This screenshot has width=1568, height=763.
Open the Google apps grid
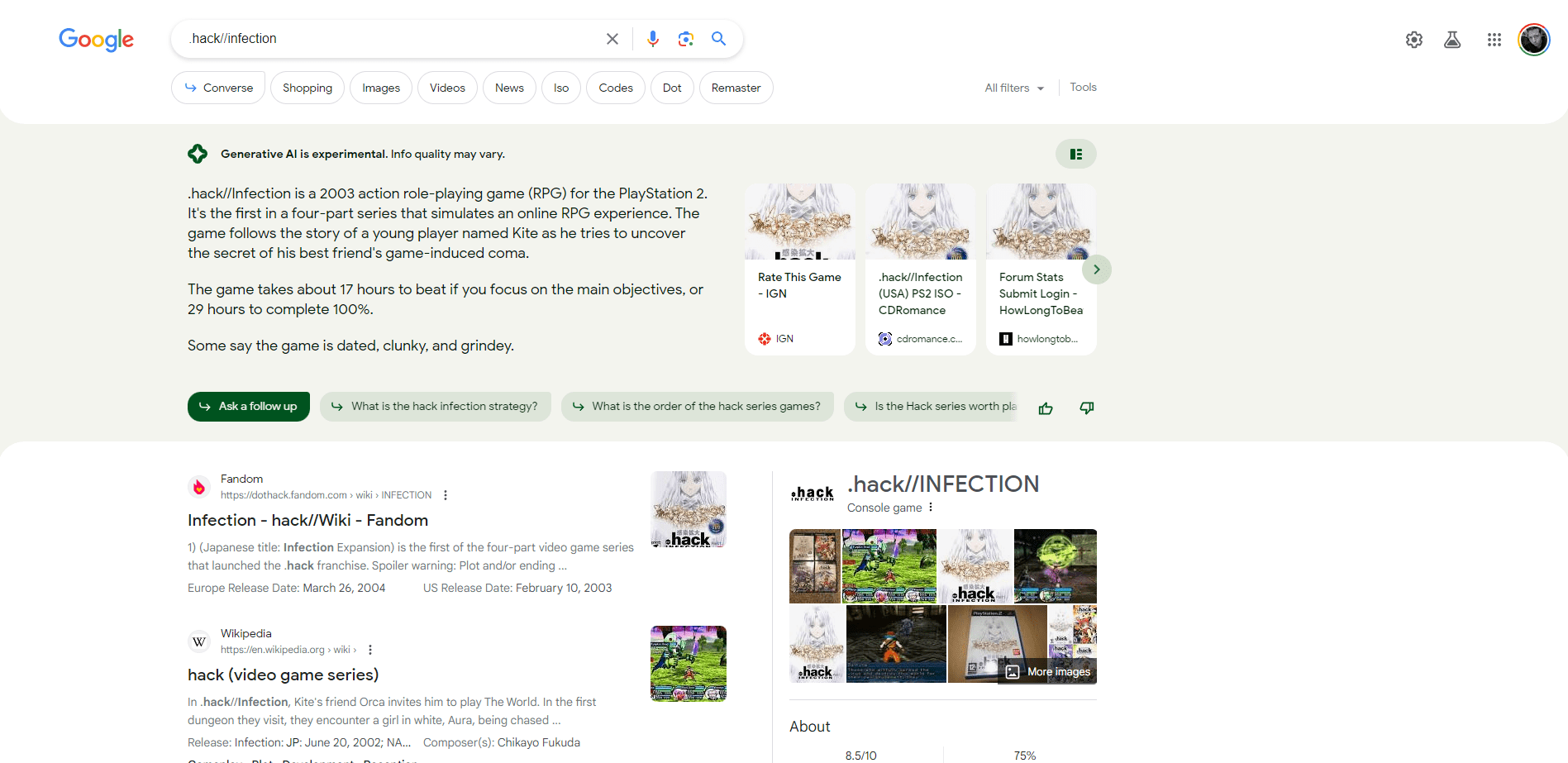[1494, 39]
